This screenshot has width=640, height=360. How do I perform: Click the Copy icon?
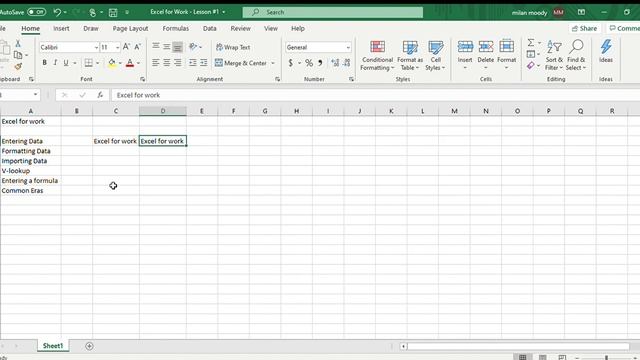tap(18, 55)
